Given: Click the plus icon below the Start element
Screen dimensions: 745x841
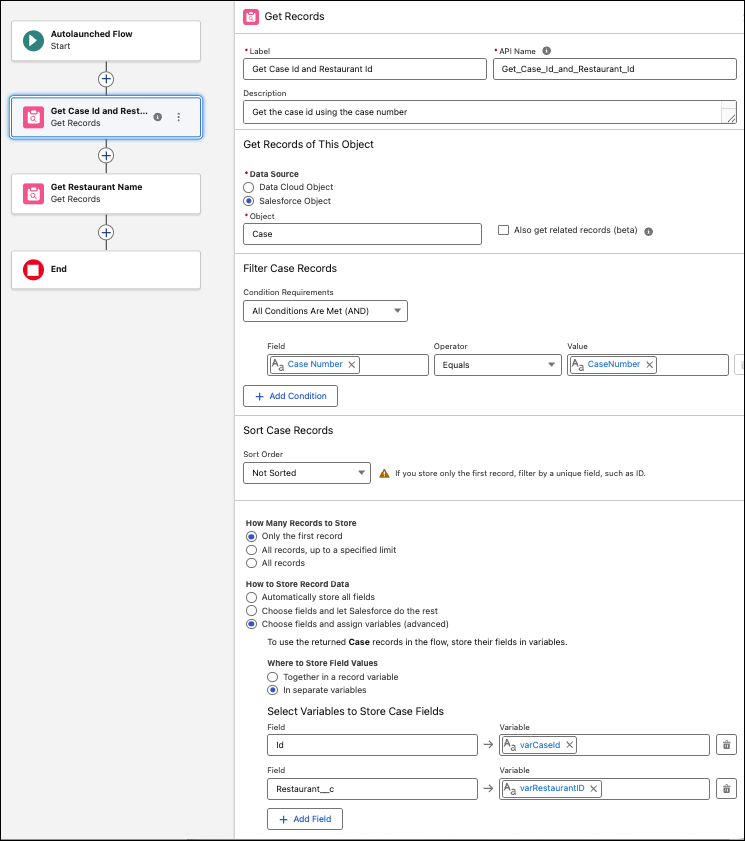Looking at the screenshot, I should click(106, 79).
